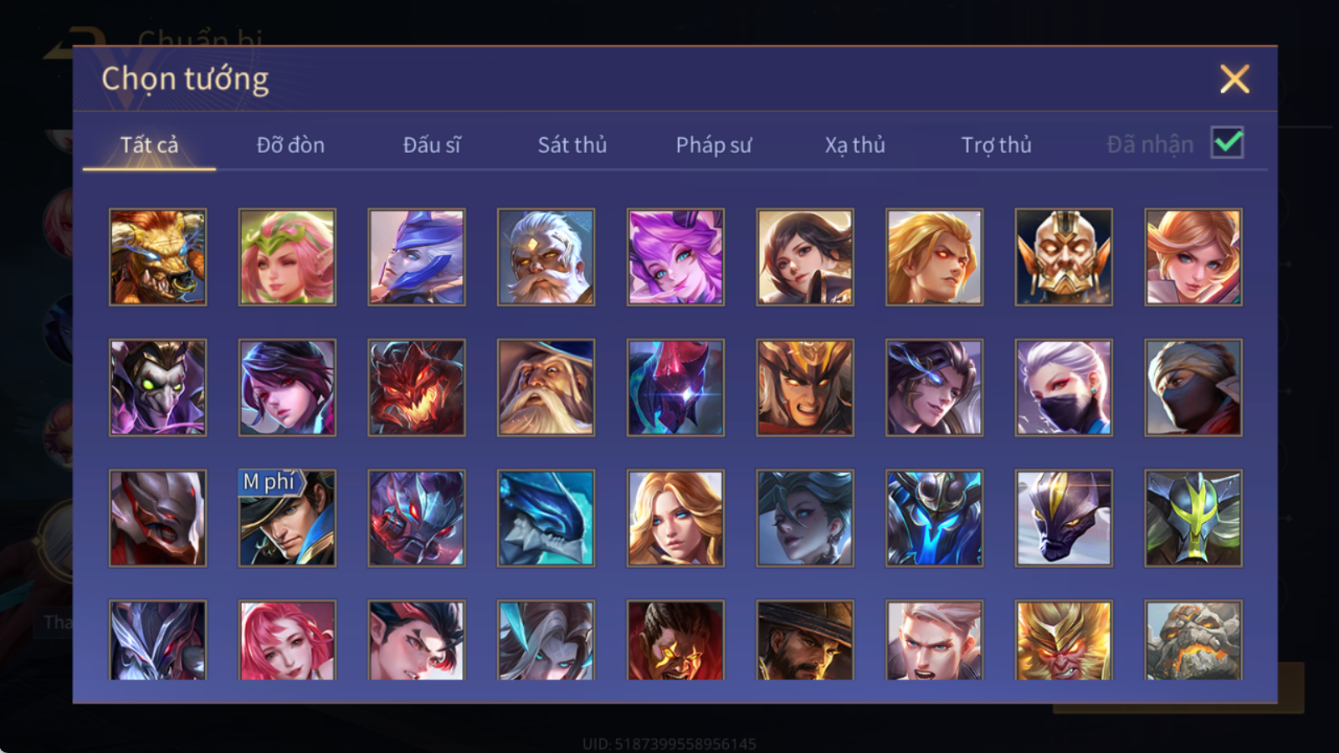Screen dimensions: 1339x753
Task: Select the golden monkey king hero
Action: coord(1064,641)
